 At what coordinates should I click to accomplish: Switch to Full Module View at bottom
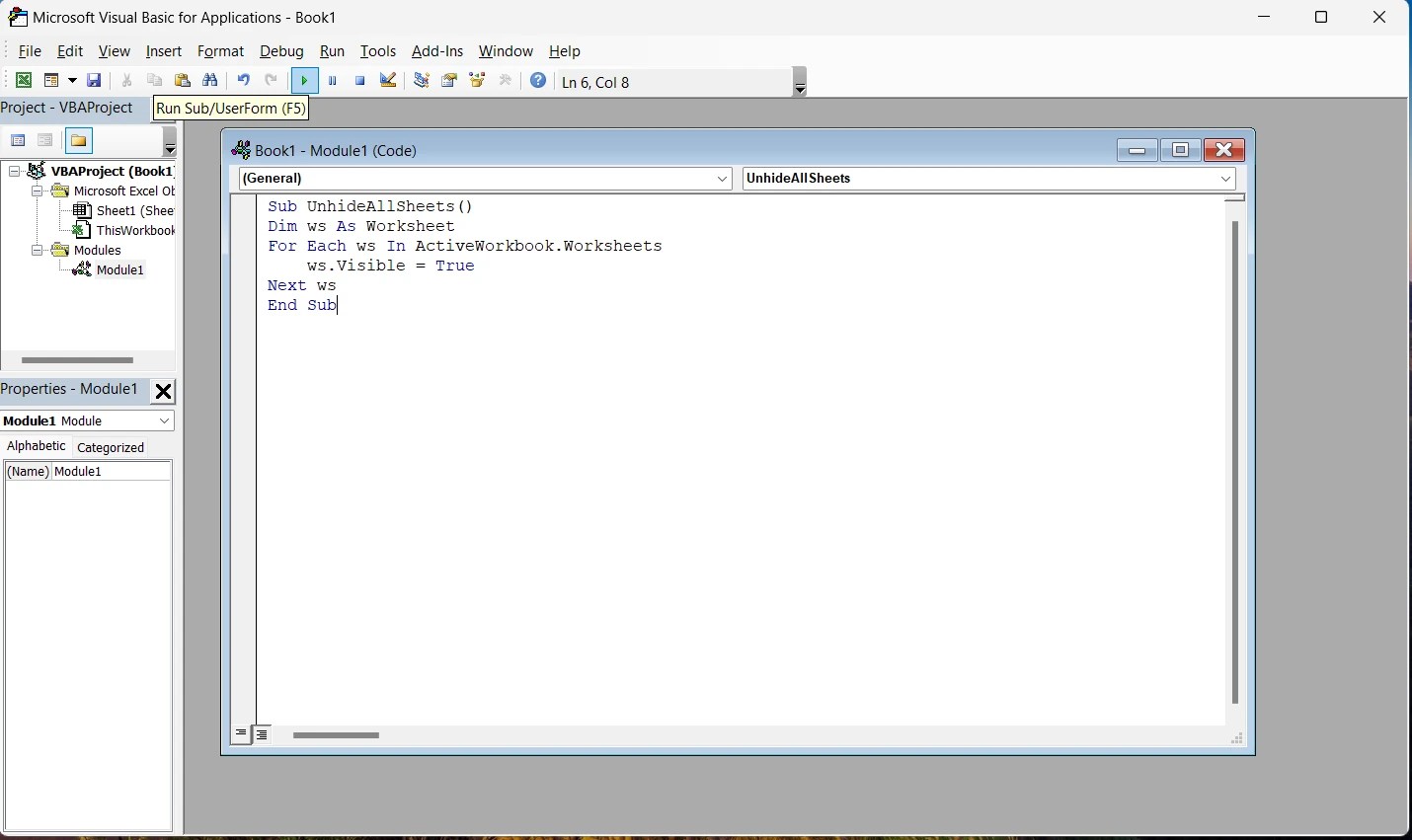click(x=262, y=734)
